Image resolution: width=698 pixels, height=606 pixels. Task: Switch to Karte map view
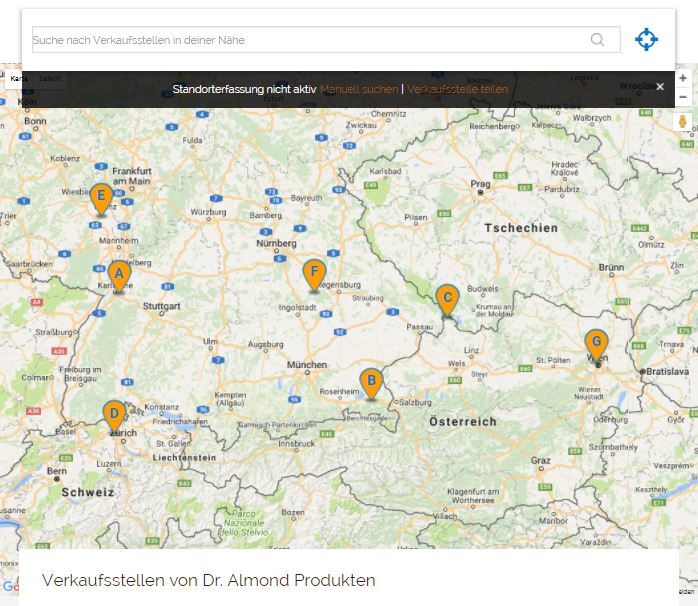(x=14, y=79)
